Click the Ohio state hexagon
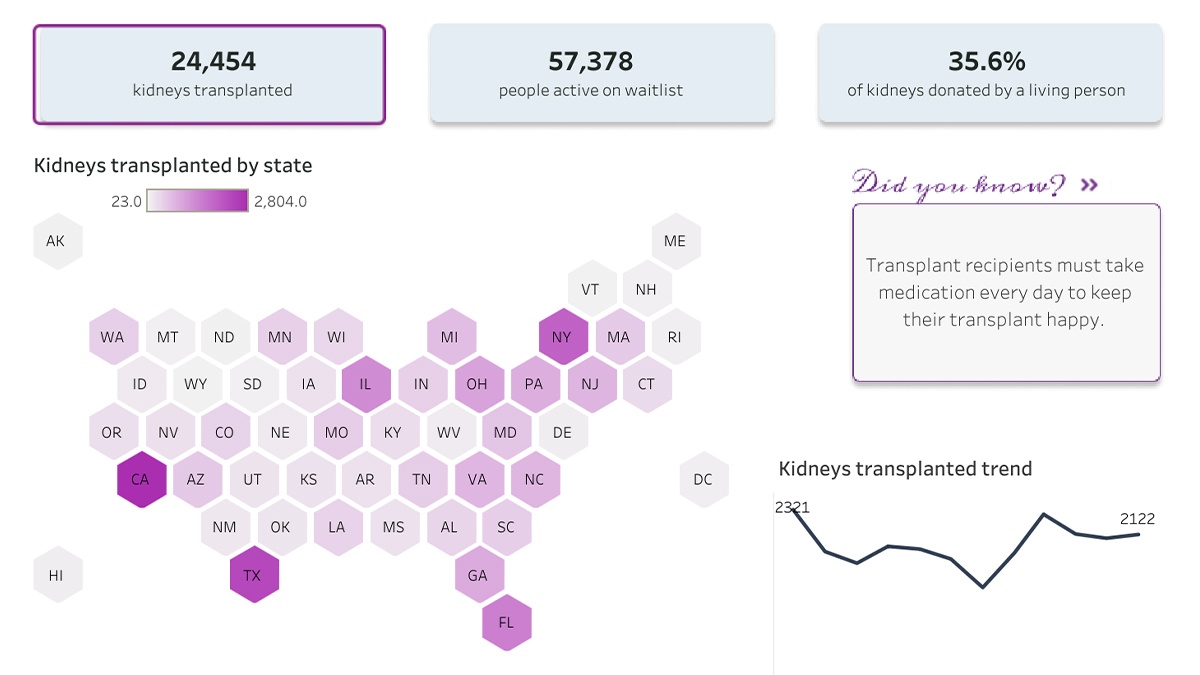Viewport: 1200px width, 675px height. pyautogui.click(x=478, y=384)
